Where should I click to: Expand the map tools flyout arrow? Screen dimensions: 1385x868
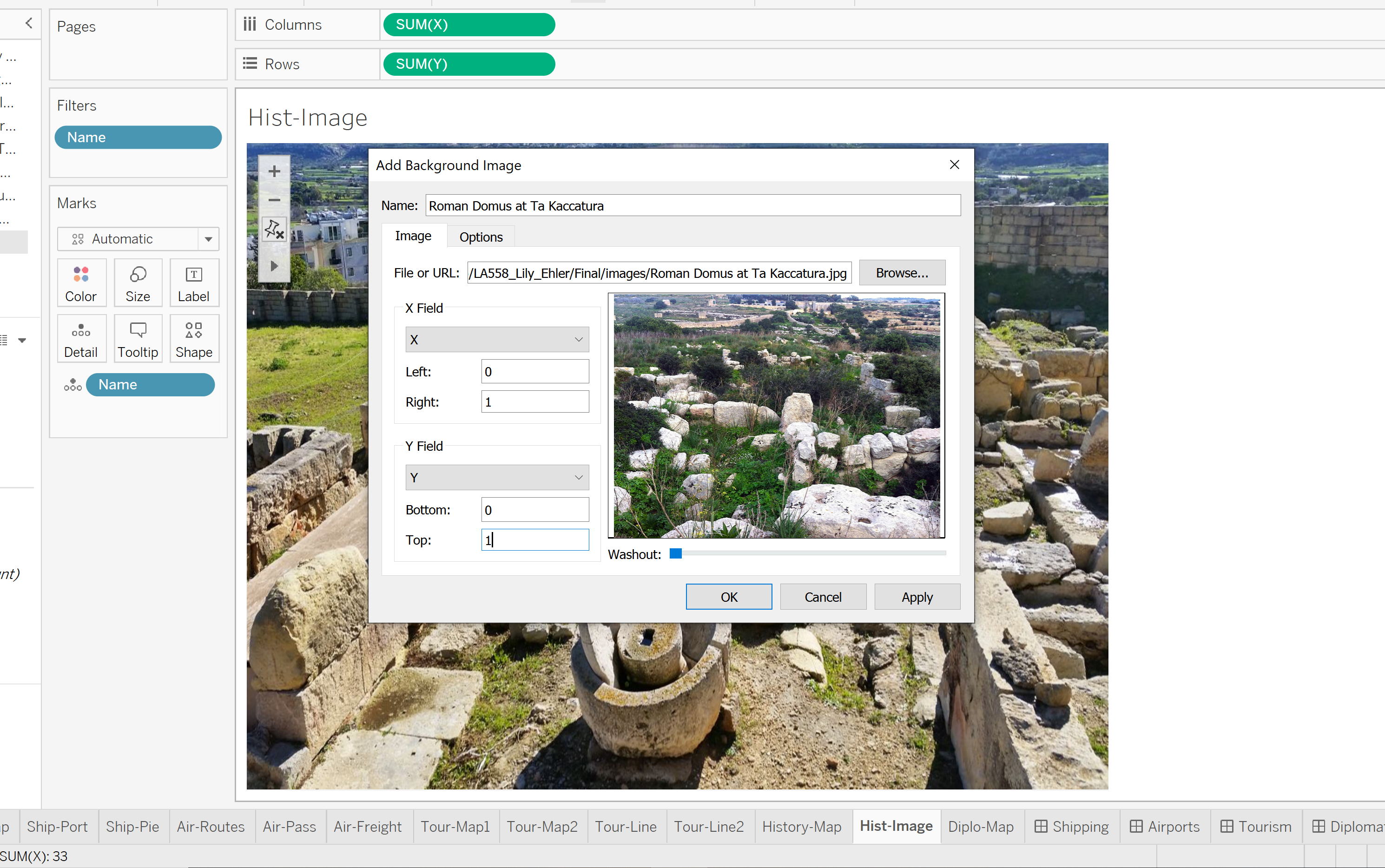pyautogui.click(x=275, y=266)
